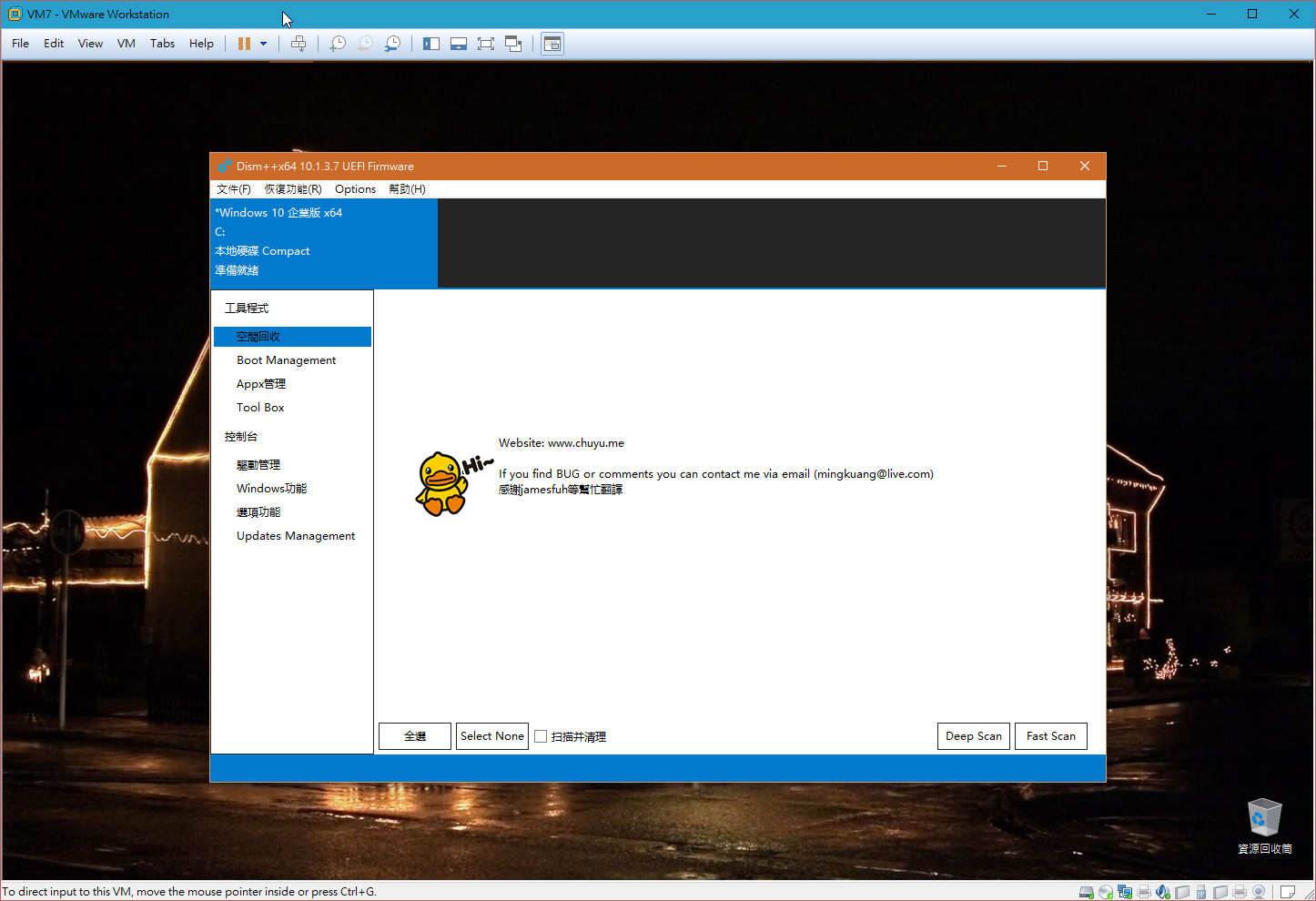Click the hard disk status icon
This screenshot has width=1316, height=901.
(x=1087, y=892)
